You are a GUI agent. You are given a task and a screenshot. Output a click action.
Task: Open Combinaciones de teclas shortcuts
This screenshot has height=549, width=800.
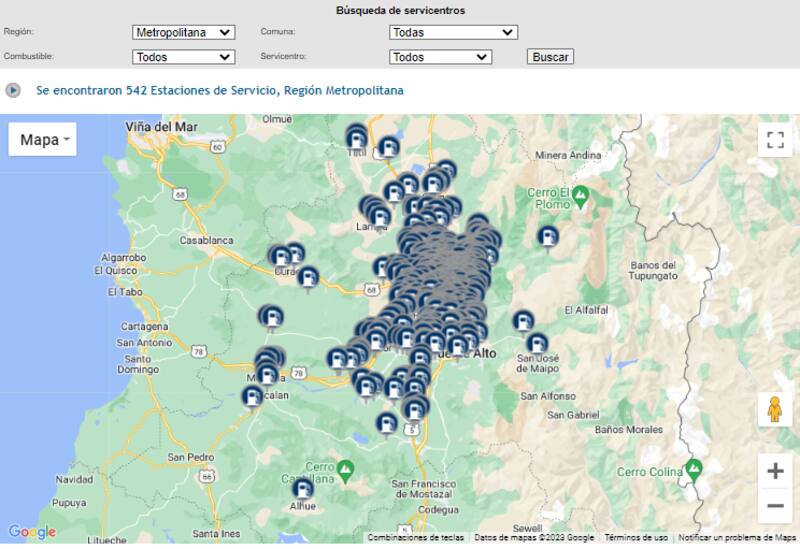(x=415, y=537)
